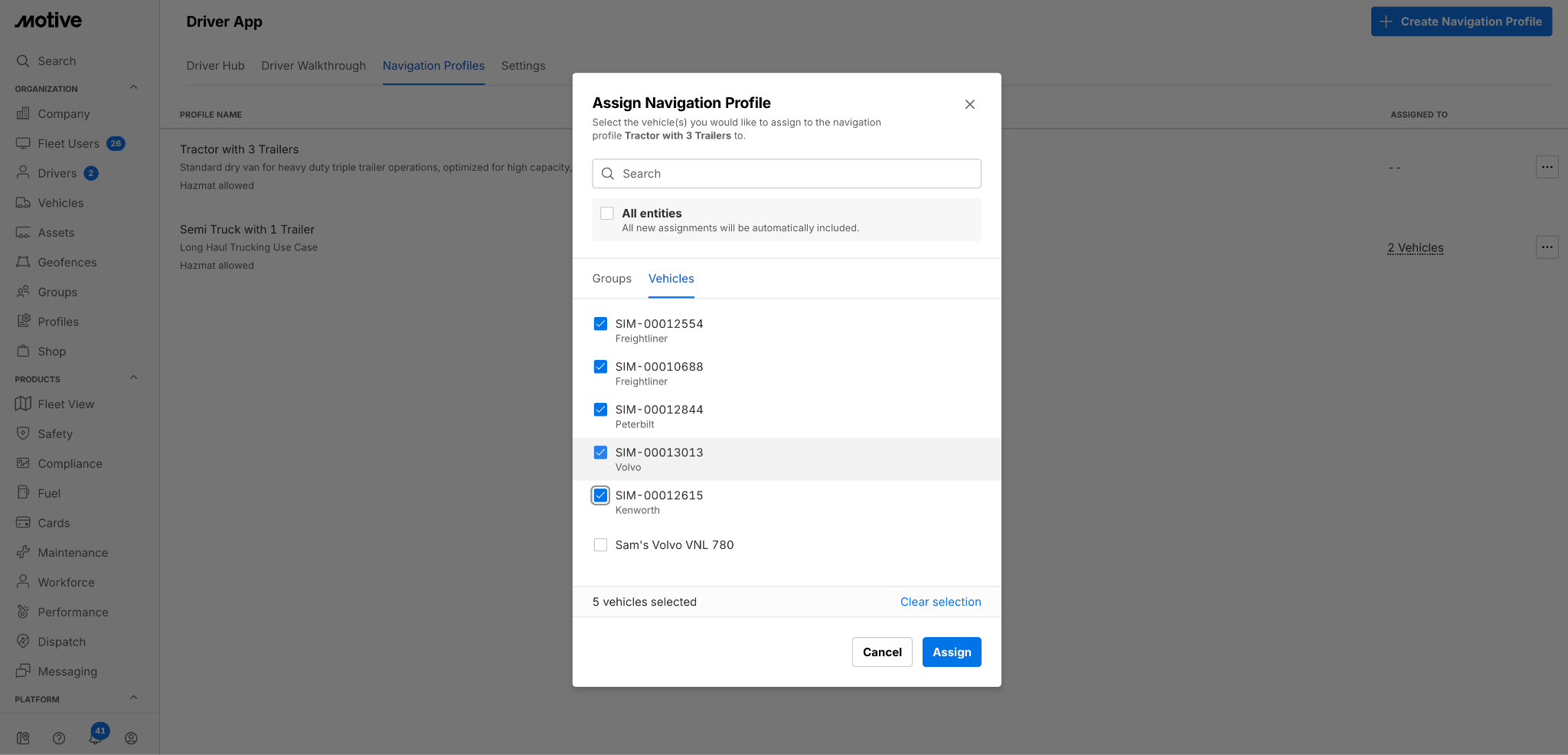Click Create Navigation Profile button
Image resolution: width=1568 pixels, height=755 pixels.
[x=1462, y=21]
